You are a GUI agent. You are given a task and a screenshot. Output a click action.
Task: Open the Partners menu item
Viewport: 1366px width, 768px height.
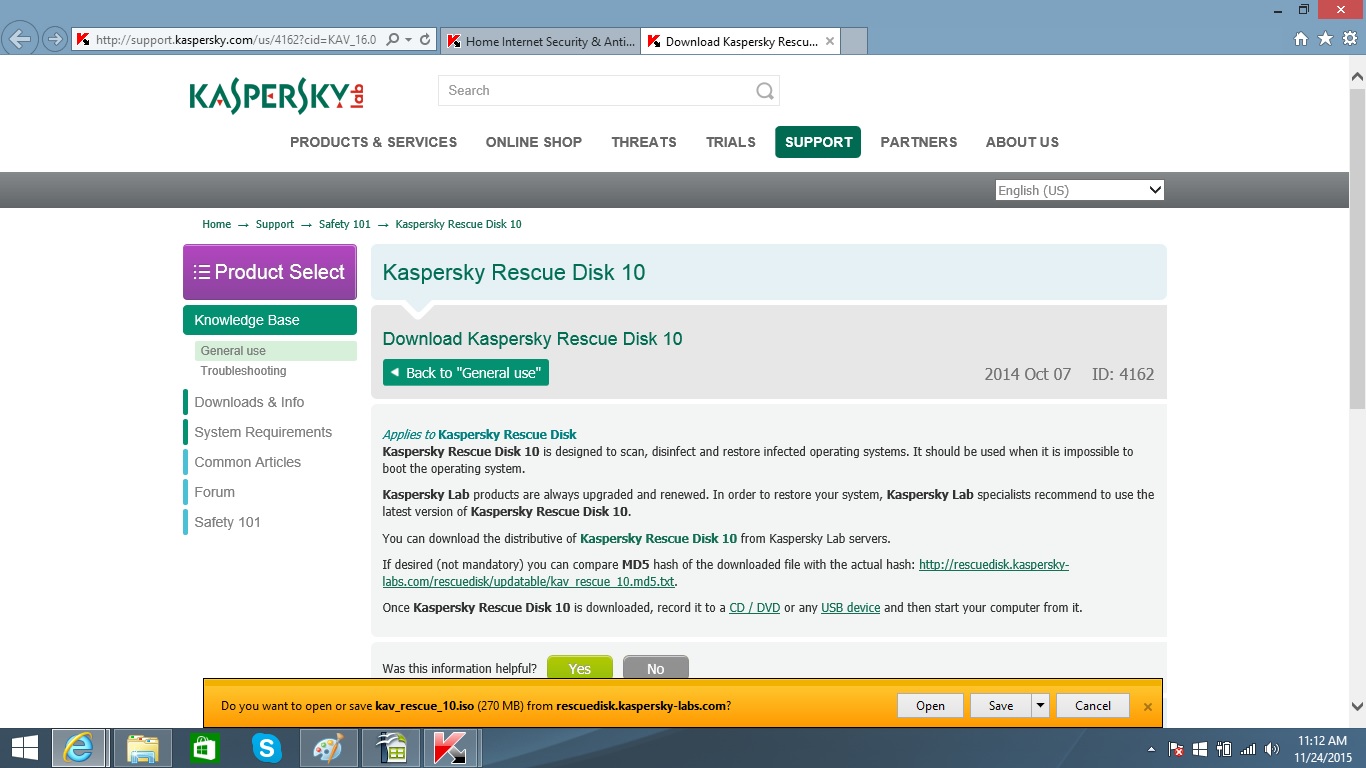tap(919, 142)
